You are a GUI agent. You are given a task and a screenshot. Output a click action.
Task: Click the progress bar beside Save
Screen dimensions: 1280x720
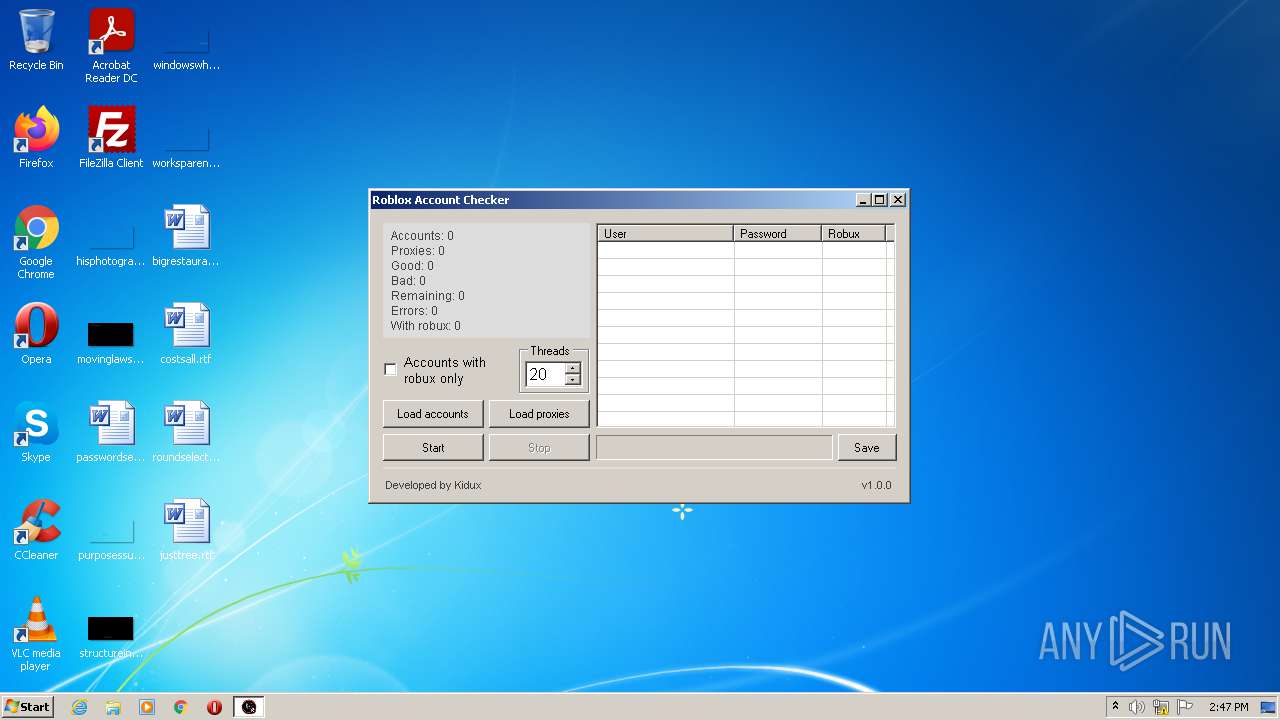pos(714,448)
